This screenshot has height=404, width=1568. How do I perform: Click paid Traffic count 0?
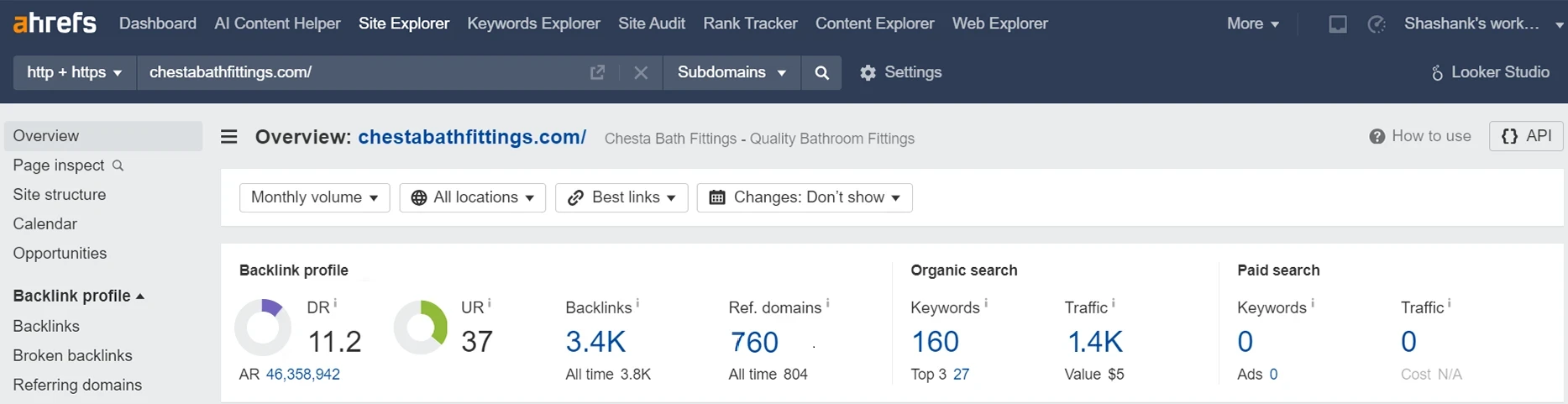point(1409,342)
